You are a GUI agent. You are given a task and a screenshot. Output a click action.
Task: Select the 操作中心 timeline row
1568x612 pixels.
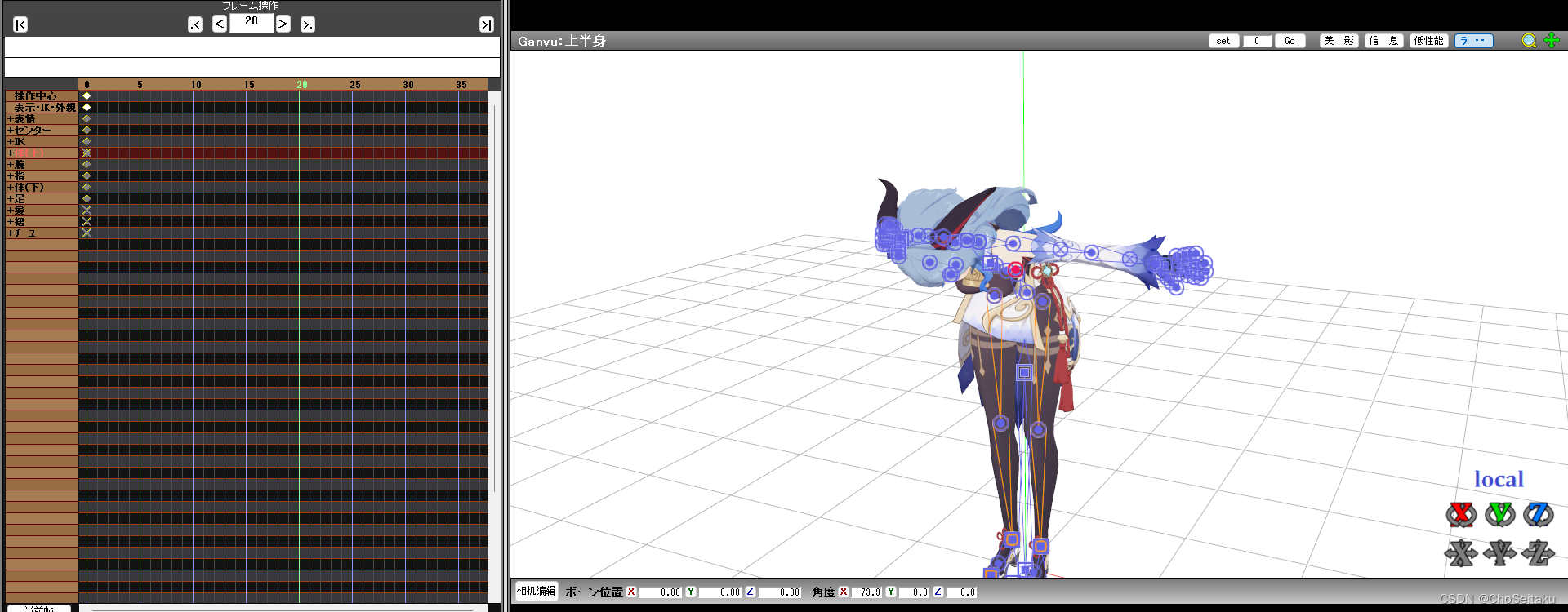pos(42,96)
